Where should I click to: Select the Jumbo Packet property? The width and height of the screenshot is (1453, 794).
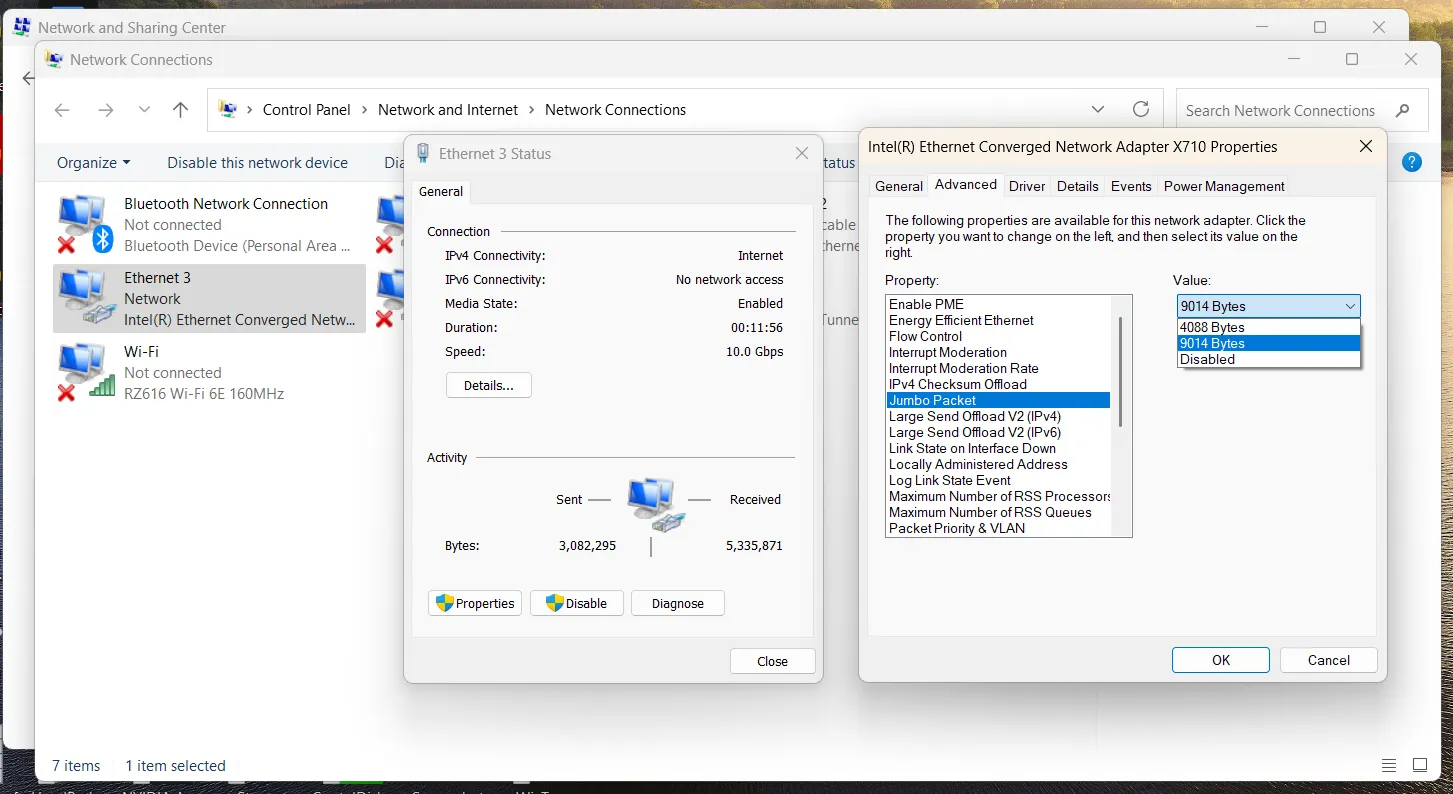pos(998,400)
